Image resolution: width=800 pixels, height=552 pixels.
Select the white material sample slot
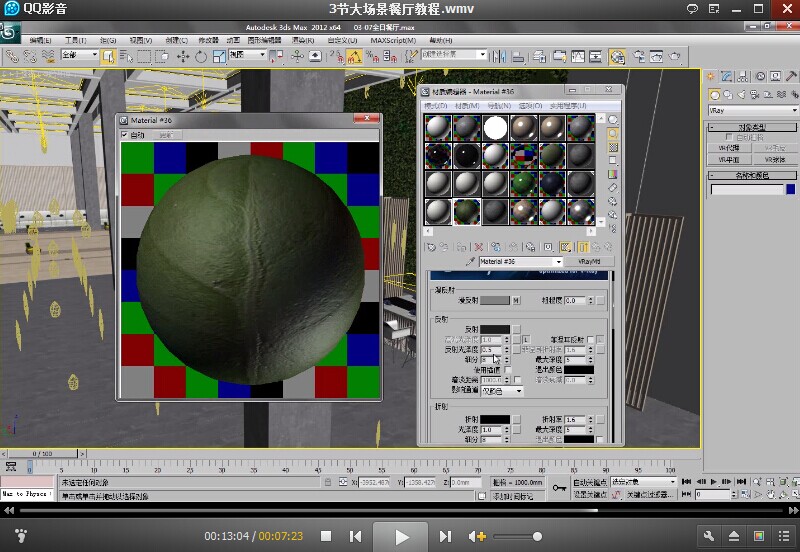[495, 128]
